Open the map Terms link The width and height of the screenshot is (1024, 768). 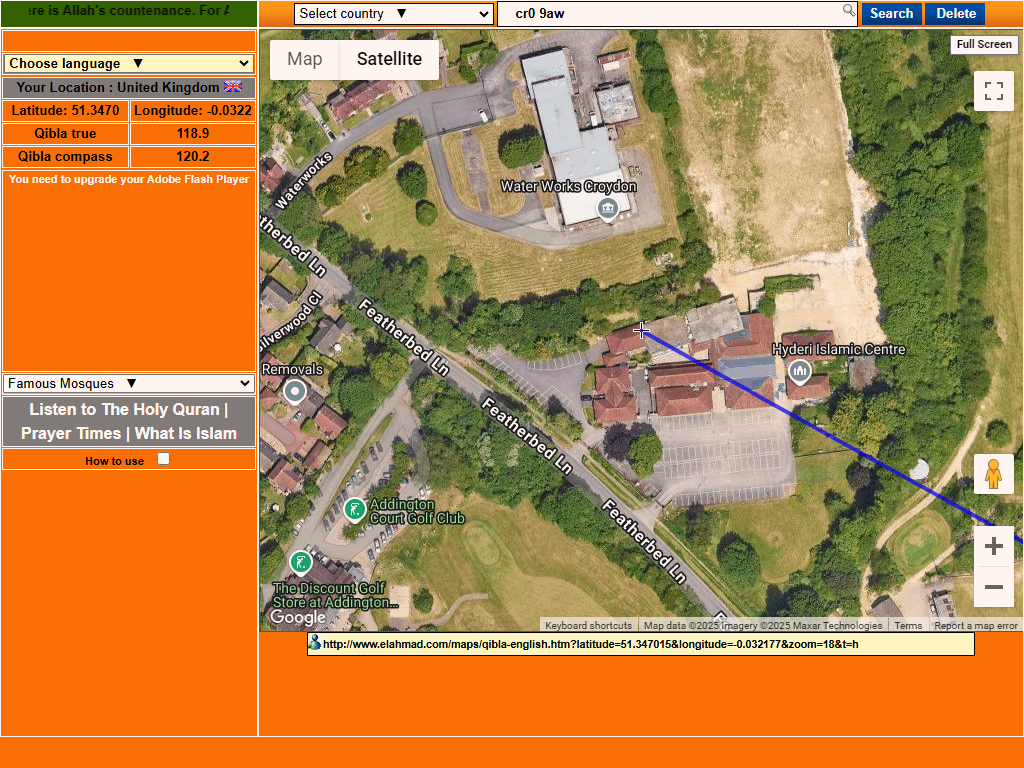908,626
